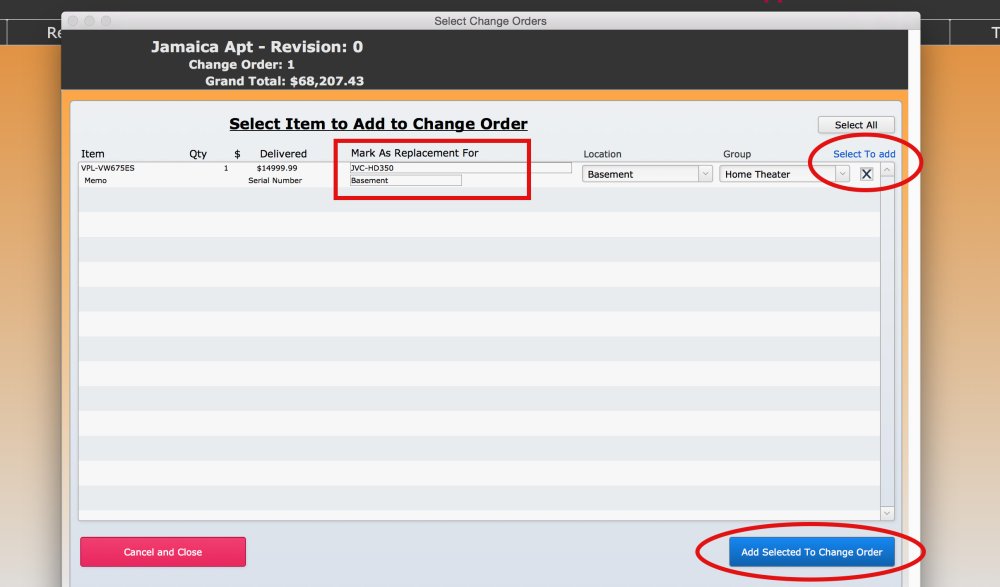This screenshot has width=1000, height=587.
Task: Click the Select All button
Action: pos(855,124)
